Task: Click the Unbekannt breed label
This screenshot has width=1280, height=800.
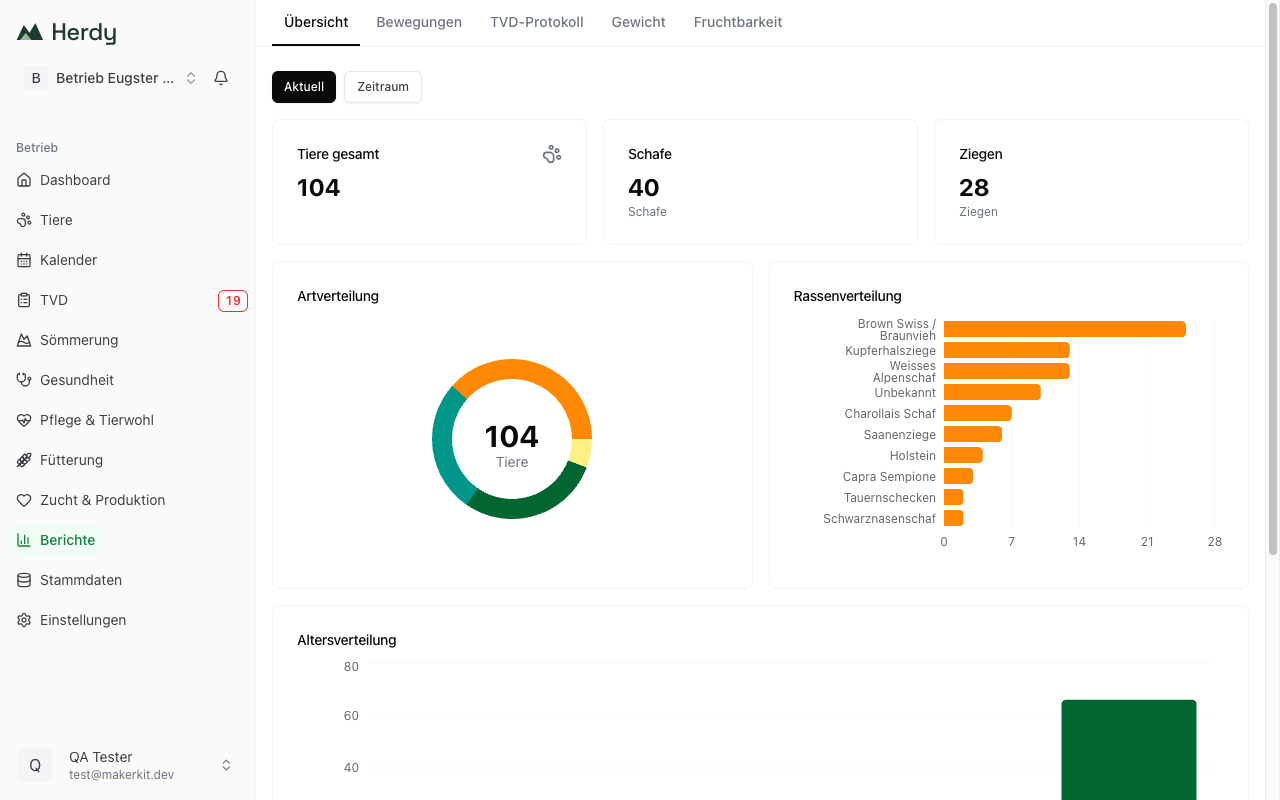Action: (905, 393)
